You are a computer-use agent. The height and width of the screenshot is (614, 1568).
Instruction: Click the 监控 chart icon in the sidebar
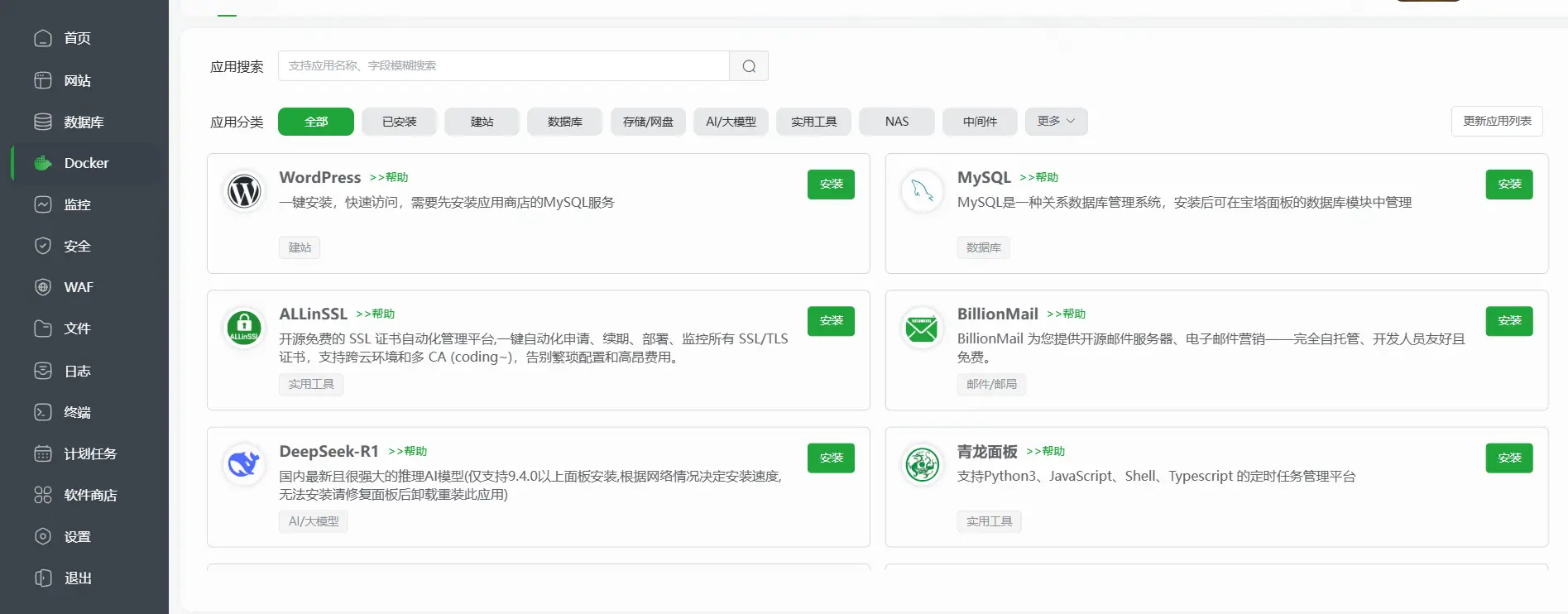click(43, 204)
